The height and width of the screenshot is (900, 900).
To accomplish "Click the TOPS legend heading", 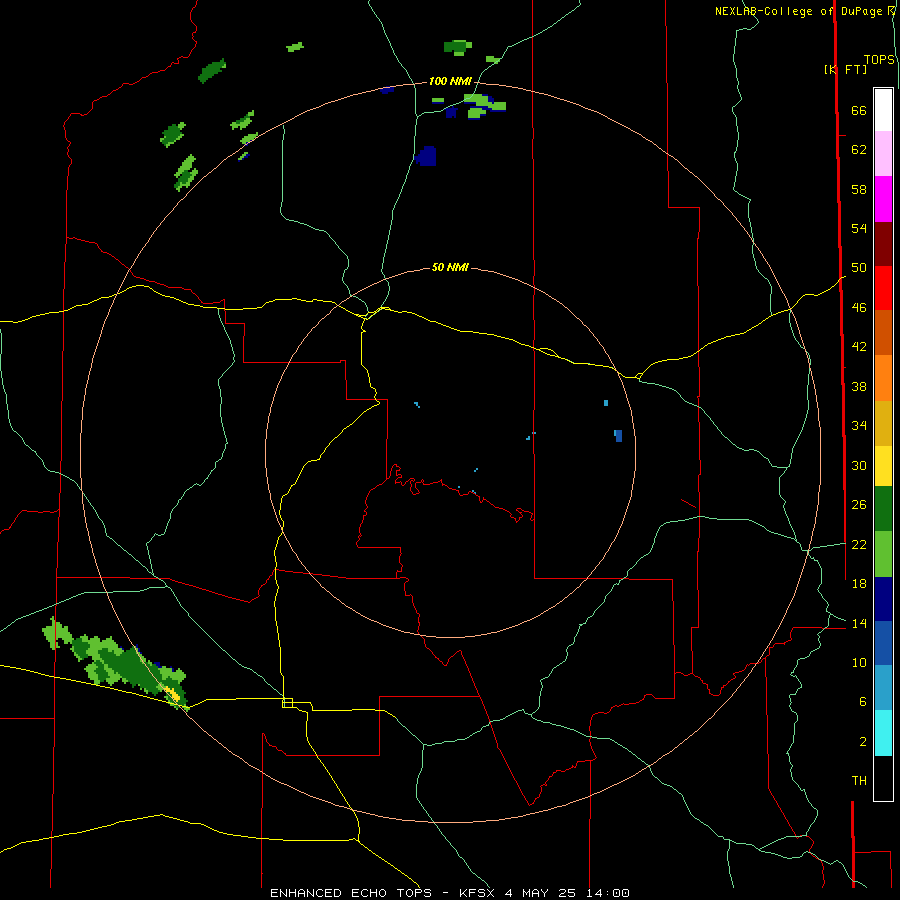I will (879, 60).
